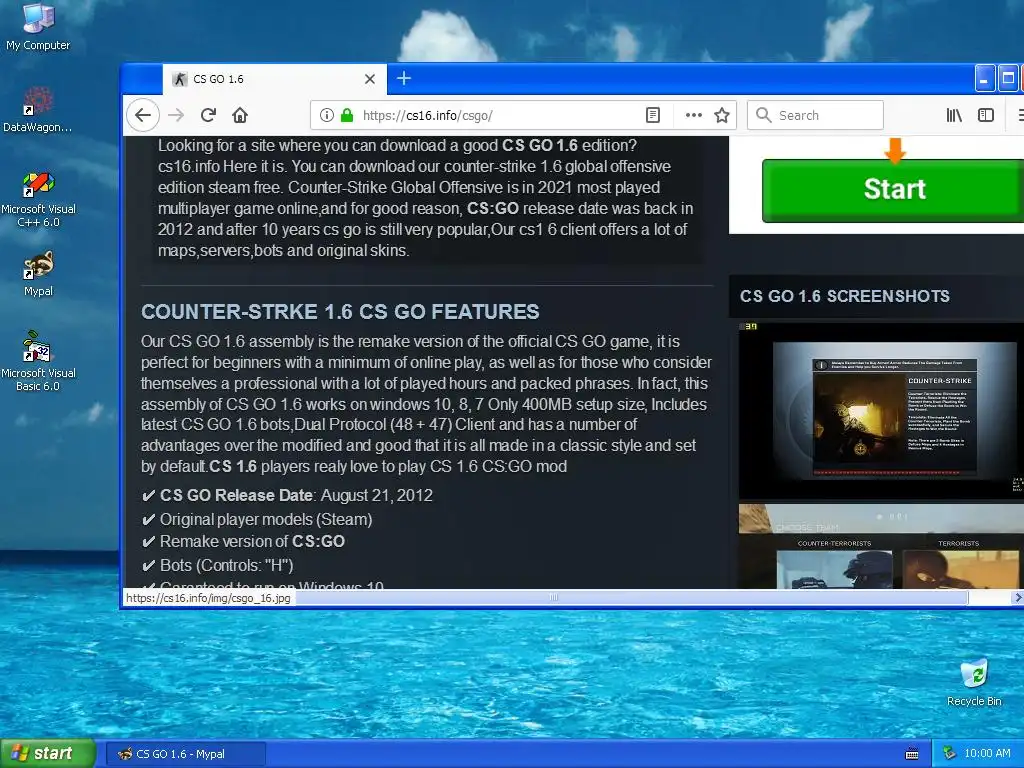
Task: Toggle Reader View in address bar
Action: click(652, 116)
